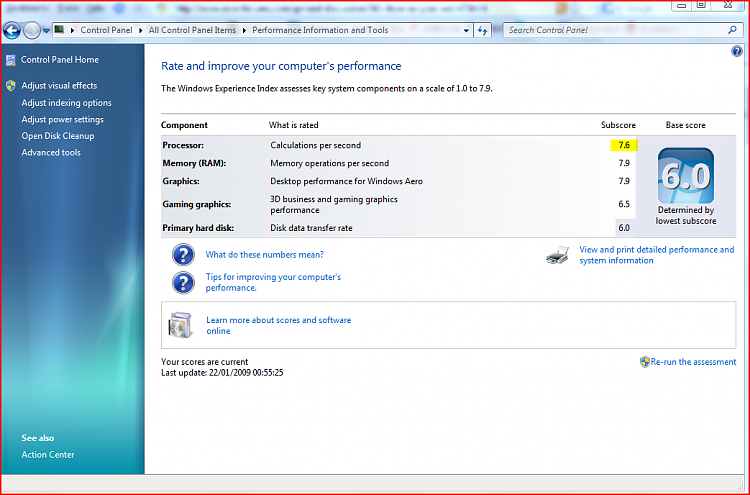Open What do these numbers mean link
Image resolution: width=750 pixels, height=495 pixels.
click(x=265, y=254)
